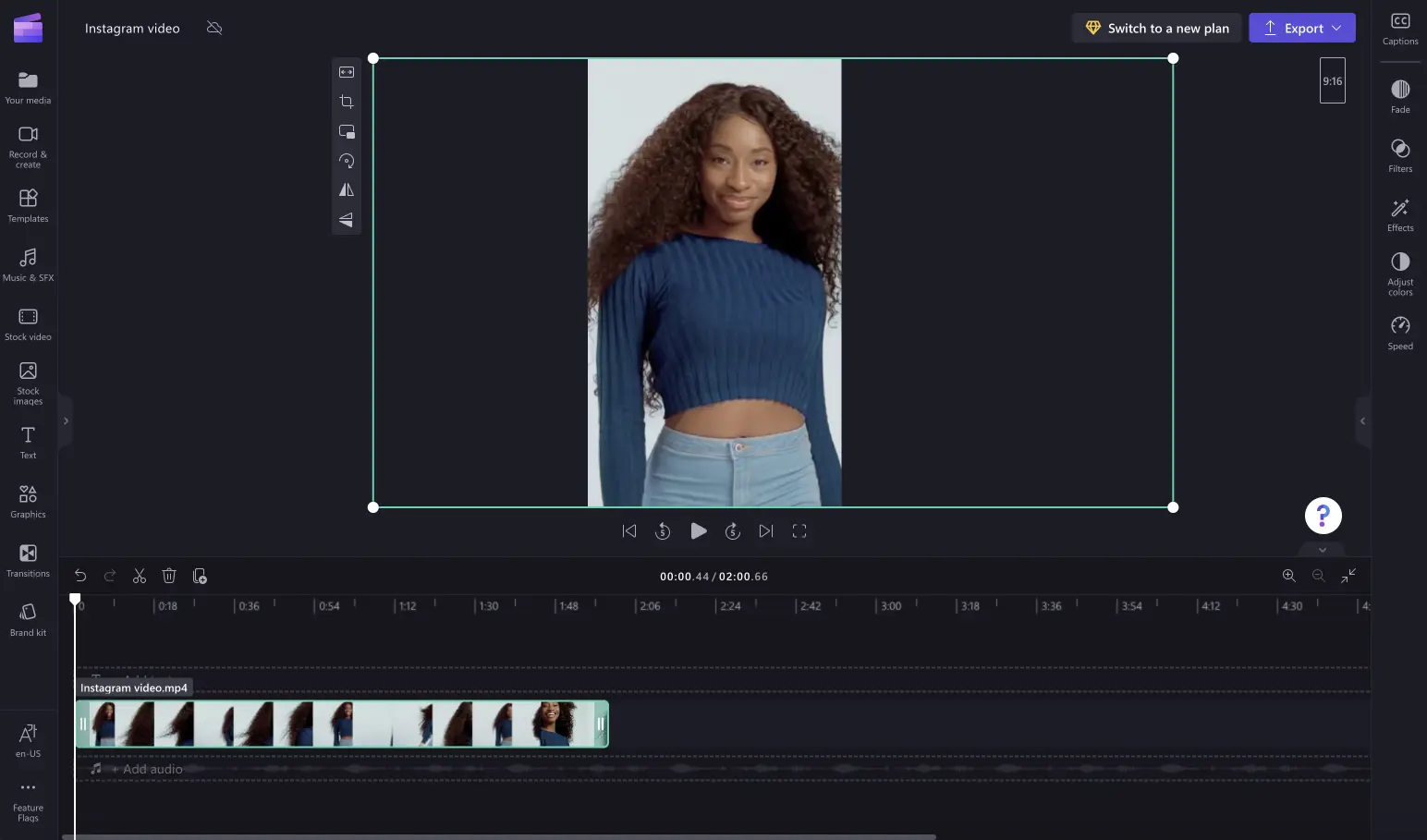Open the help question mark button
1427x840 pixels.
pyautogui.click(x=1323, y=516)
